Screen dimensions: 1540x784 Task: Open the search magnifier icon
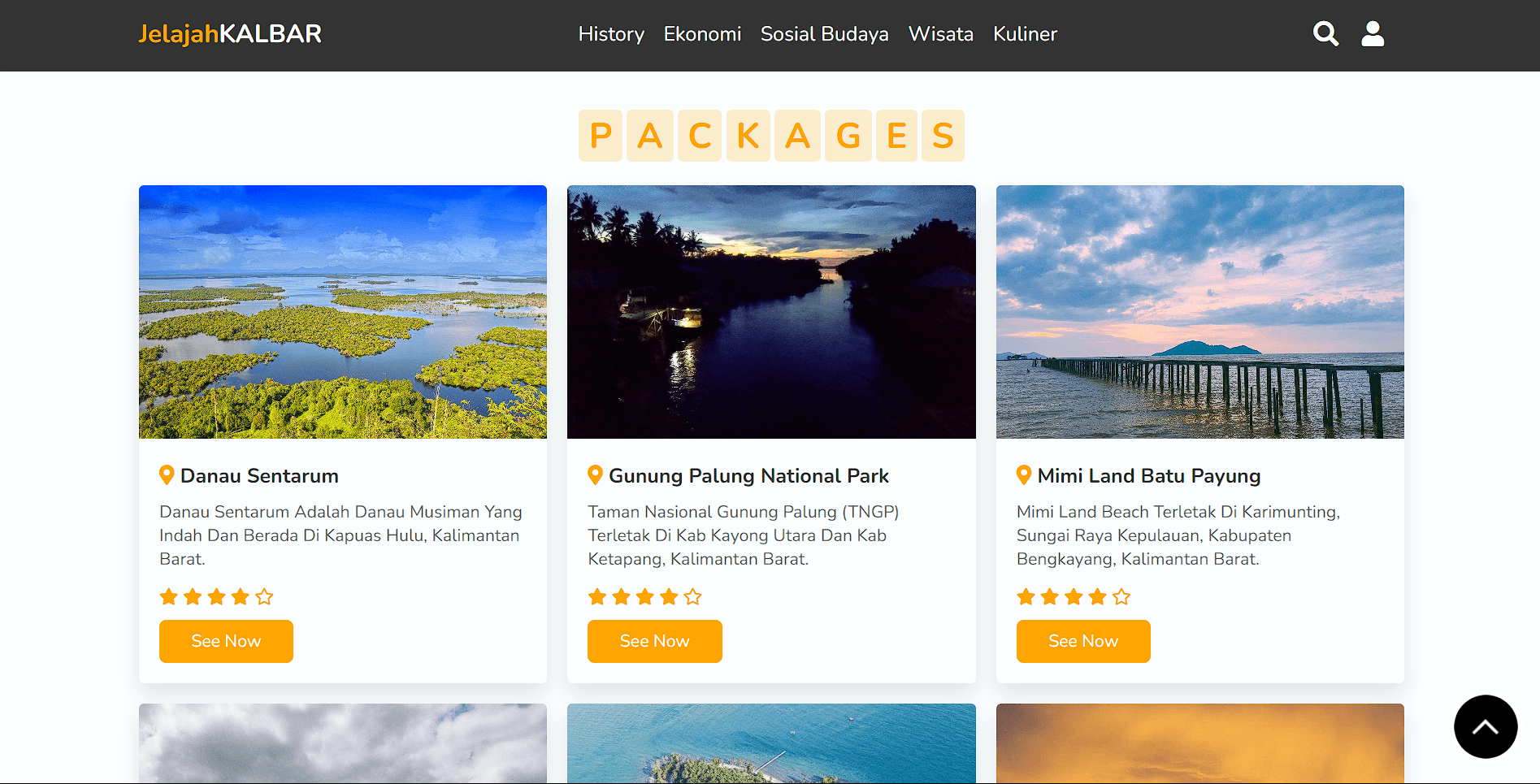click(x=1325, y=33)
